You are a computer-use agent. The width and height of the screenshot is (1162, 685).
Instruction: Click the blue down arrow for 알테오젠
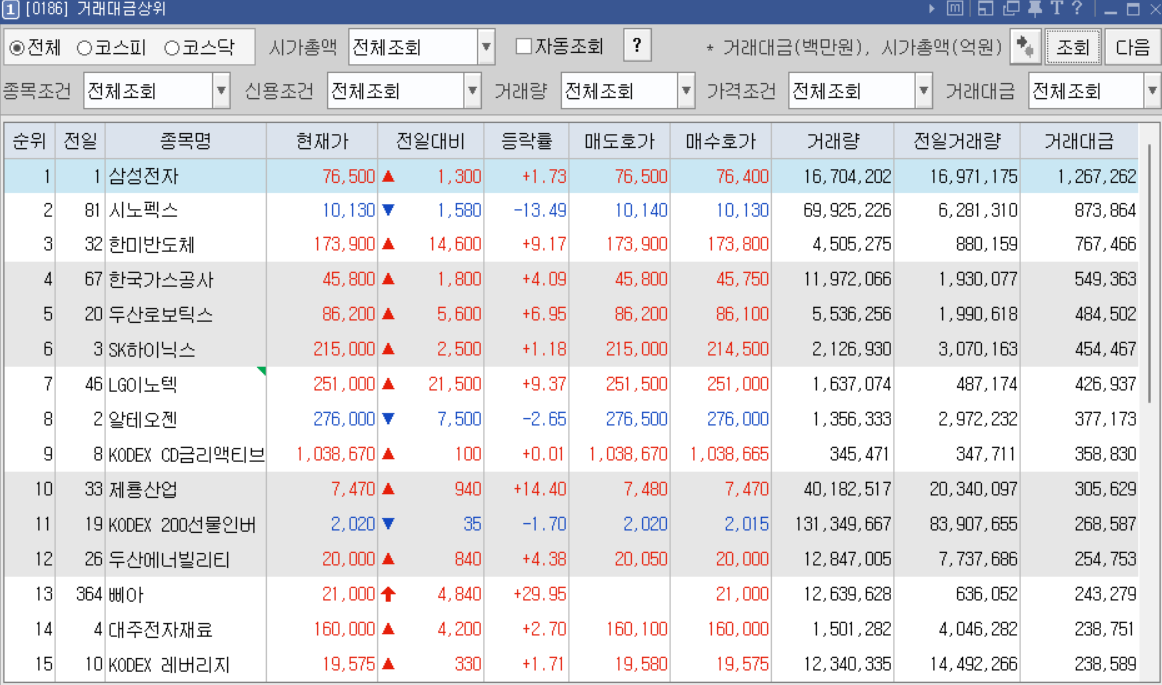click(388, 419)
